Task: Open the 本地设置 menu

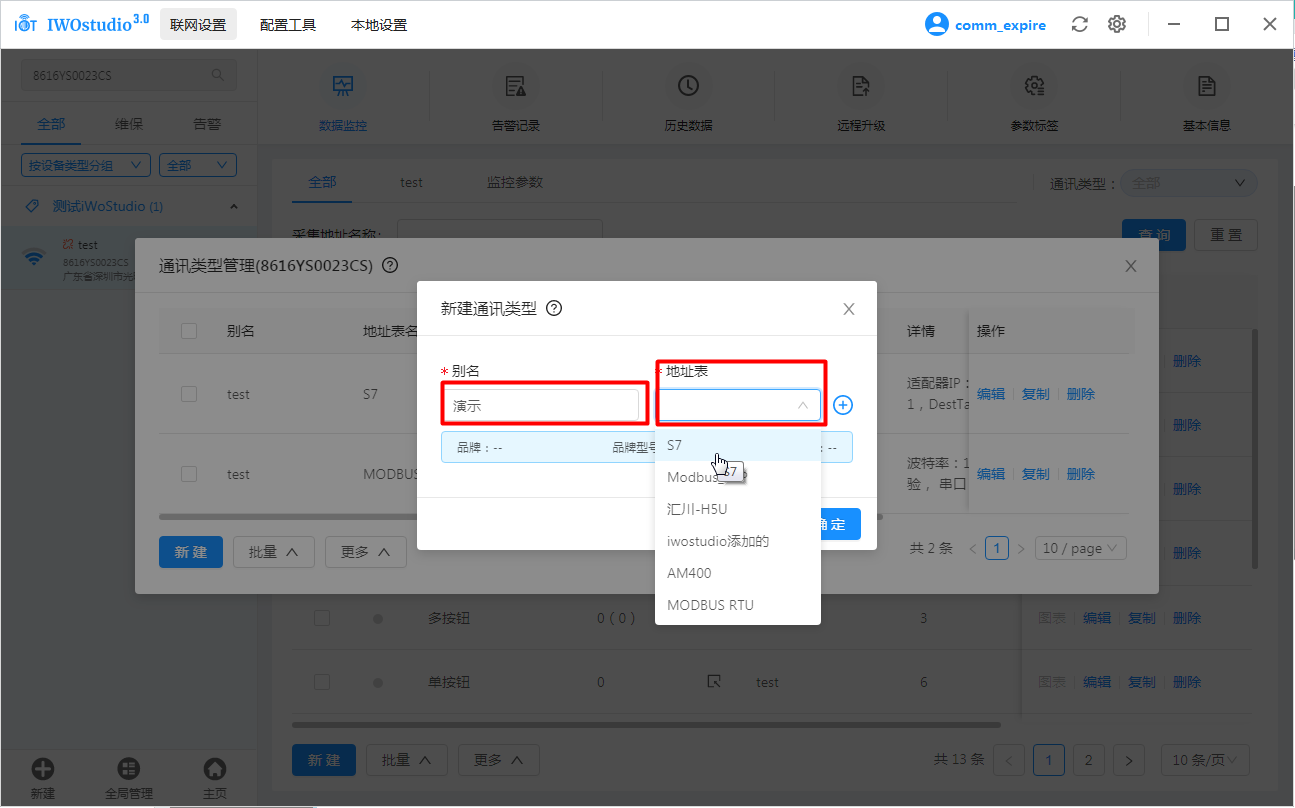Action: point(379,25)
